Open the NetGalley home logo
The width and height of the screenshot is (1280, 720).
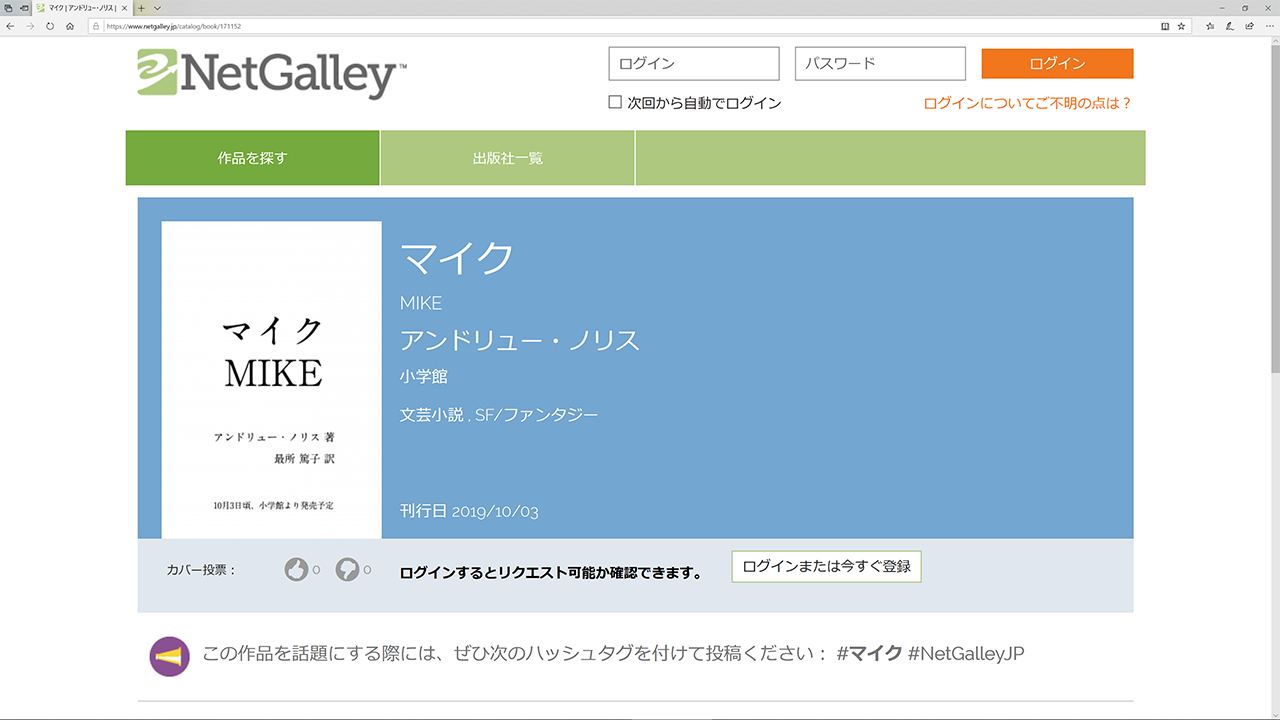(x=272, y=73)
